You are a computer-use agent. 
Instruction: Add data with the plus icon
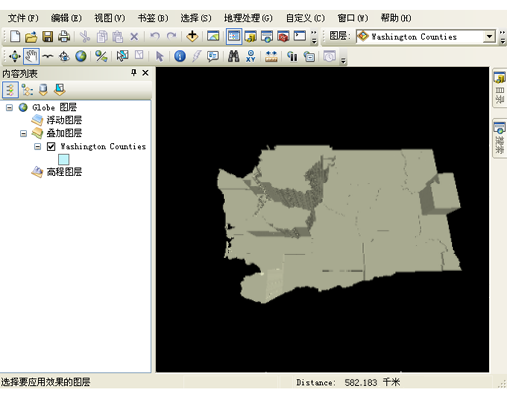coord(192,36)
